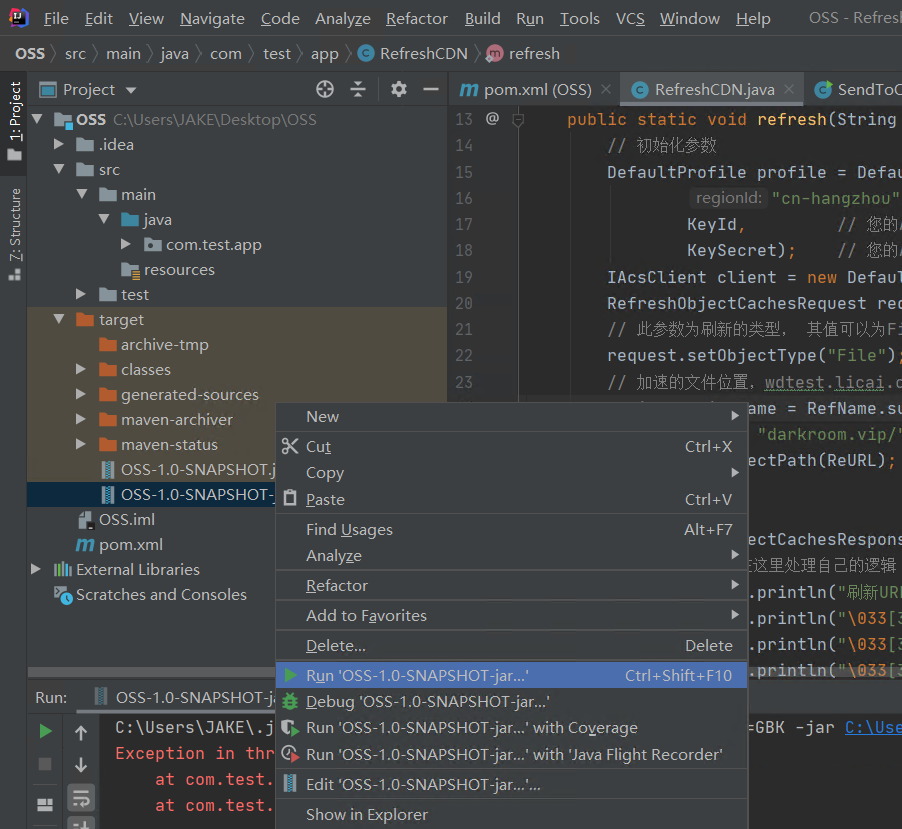
Task: Toggle the 1: Project side tab
Action: [14, 120]
